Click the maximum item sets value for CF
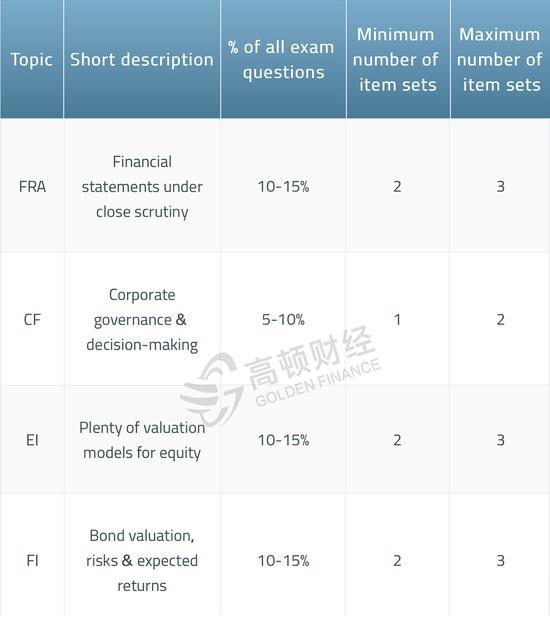The width and height of the screenshot is (550, 632). [x=500, y=320]
